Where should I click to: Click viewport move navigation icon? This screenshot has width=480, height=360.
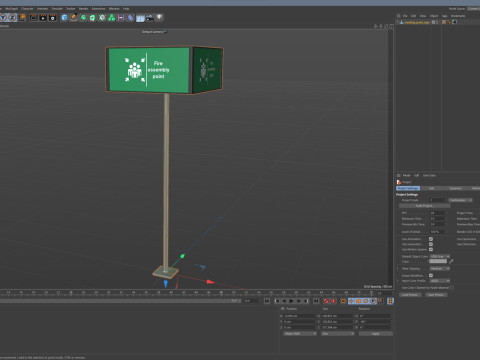pyautogui.click(x=376, y=26)
